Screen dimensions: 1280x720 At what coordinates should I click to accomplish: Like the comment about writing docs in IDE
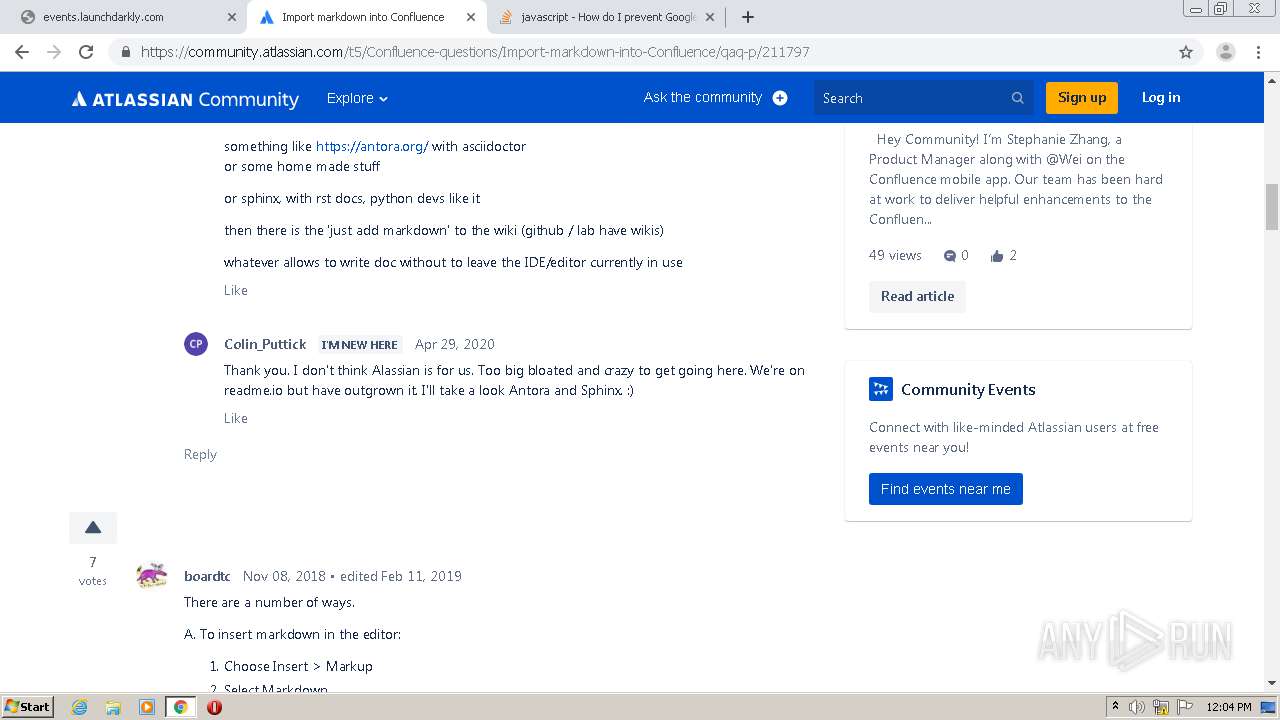pos(235,290)
